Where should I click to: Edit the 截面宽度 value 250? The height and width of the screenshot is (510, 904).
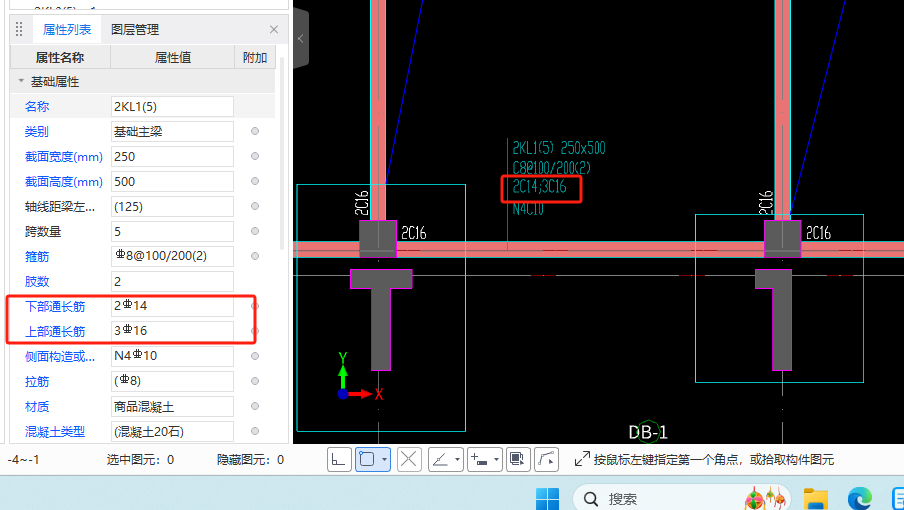[x=172, y=156]
